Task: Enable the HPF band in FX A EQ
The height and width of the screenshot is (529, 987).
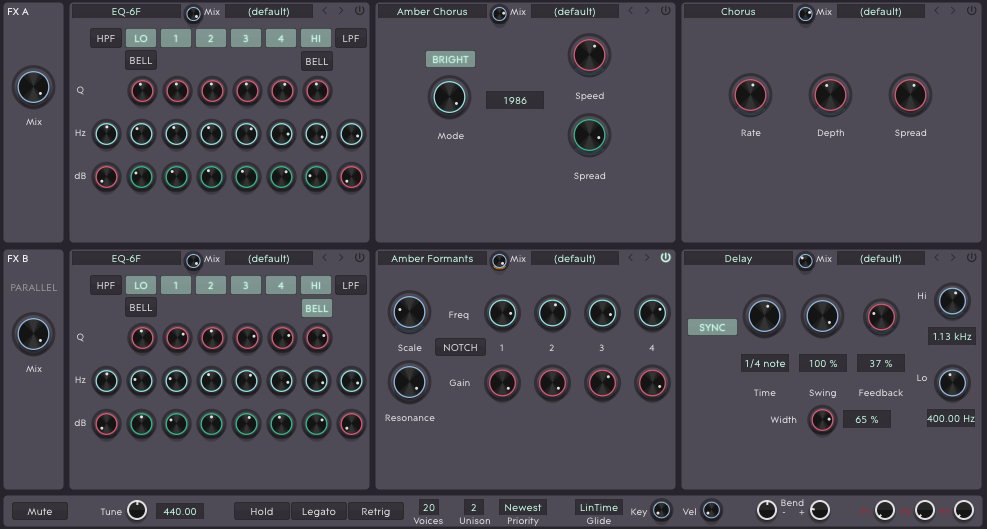Action: 105,38
